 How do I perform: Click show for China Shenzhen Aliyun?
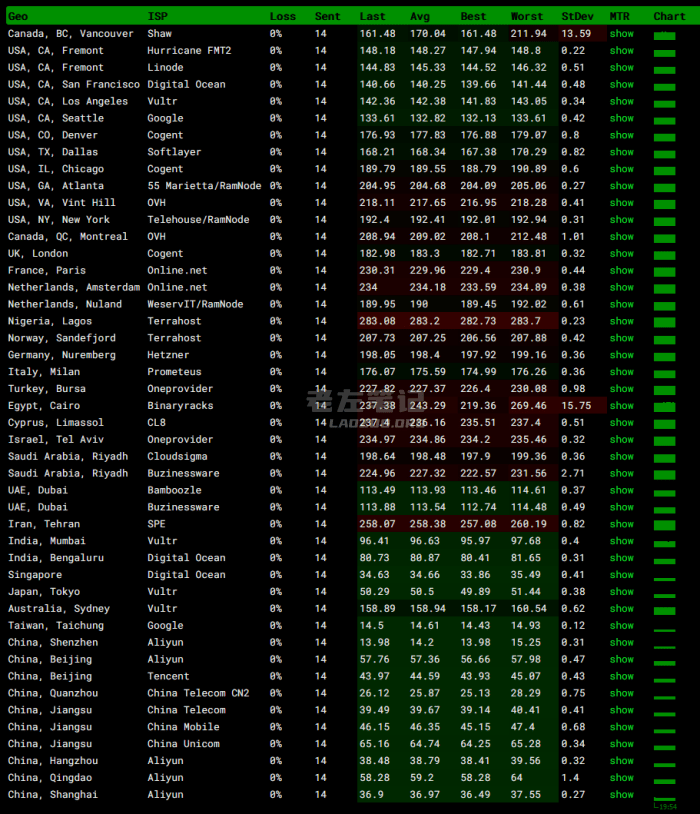point(622,643)
